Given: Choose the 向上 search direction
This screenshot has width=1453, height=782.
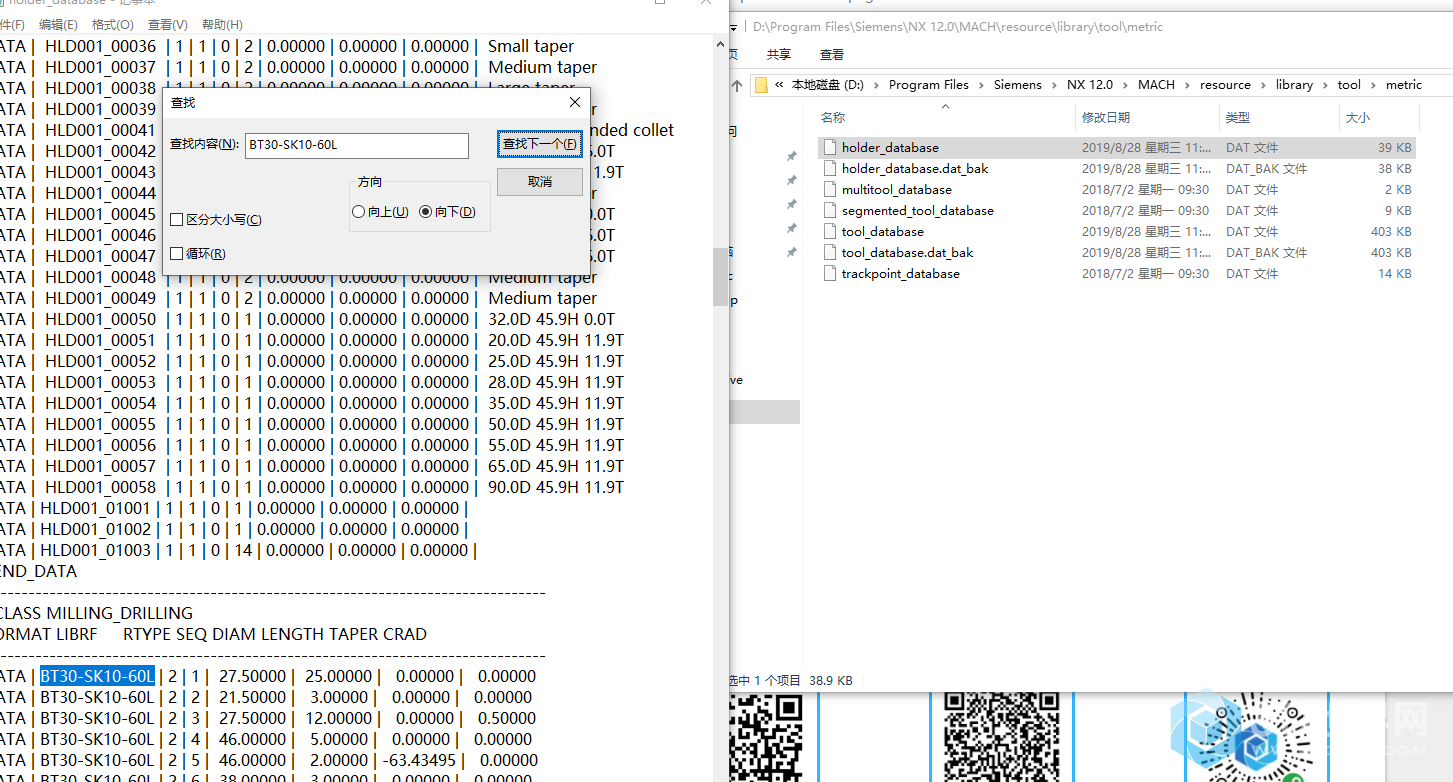Looking at the screenshot, I should (359, 212).
